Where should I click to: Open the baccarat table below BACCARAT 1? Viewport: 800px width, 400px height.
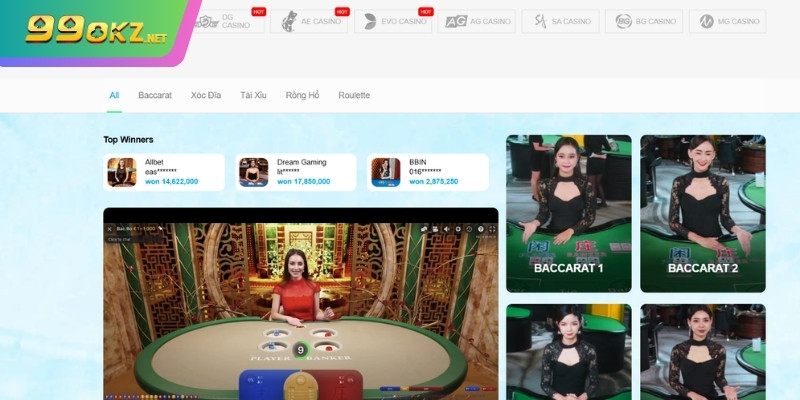tap(569, 352)
